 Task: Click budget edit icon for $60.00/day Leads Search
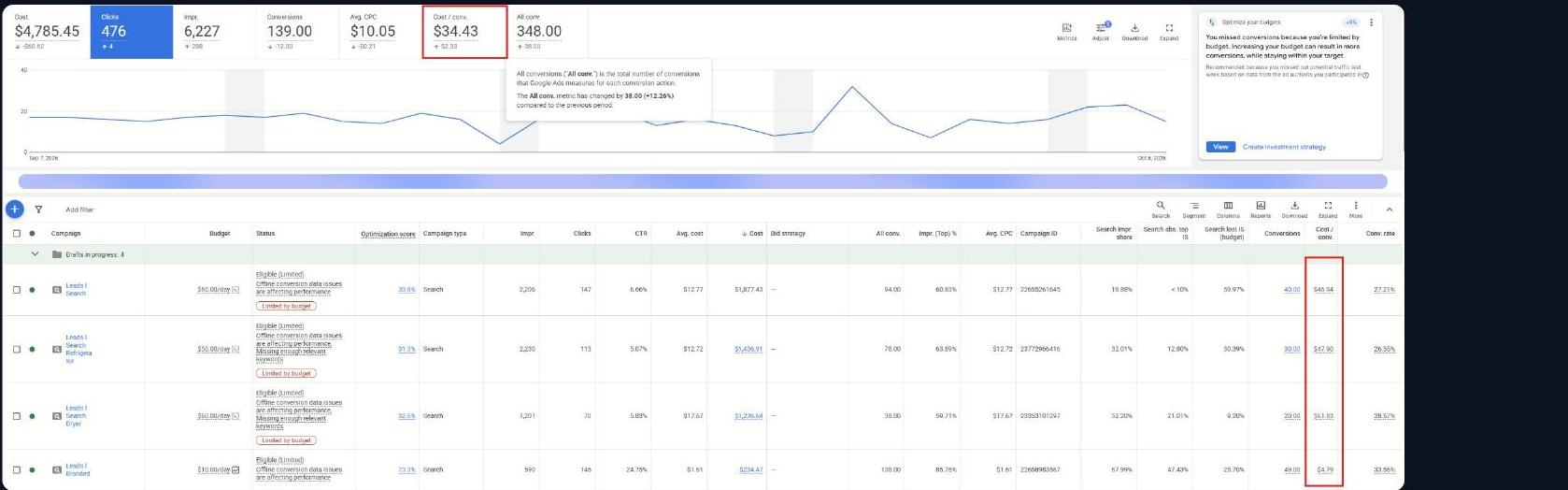pyautogui.click(x=235, y=290)
